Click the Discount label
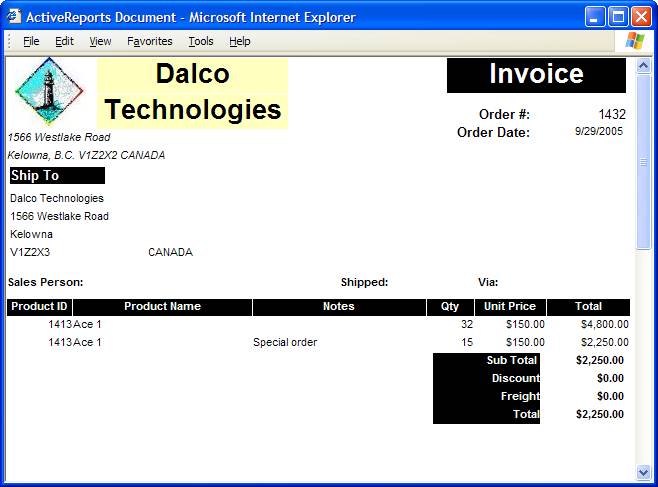The image size is (658, 487). coord(516,378)
